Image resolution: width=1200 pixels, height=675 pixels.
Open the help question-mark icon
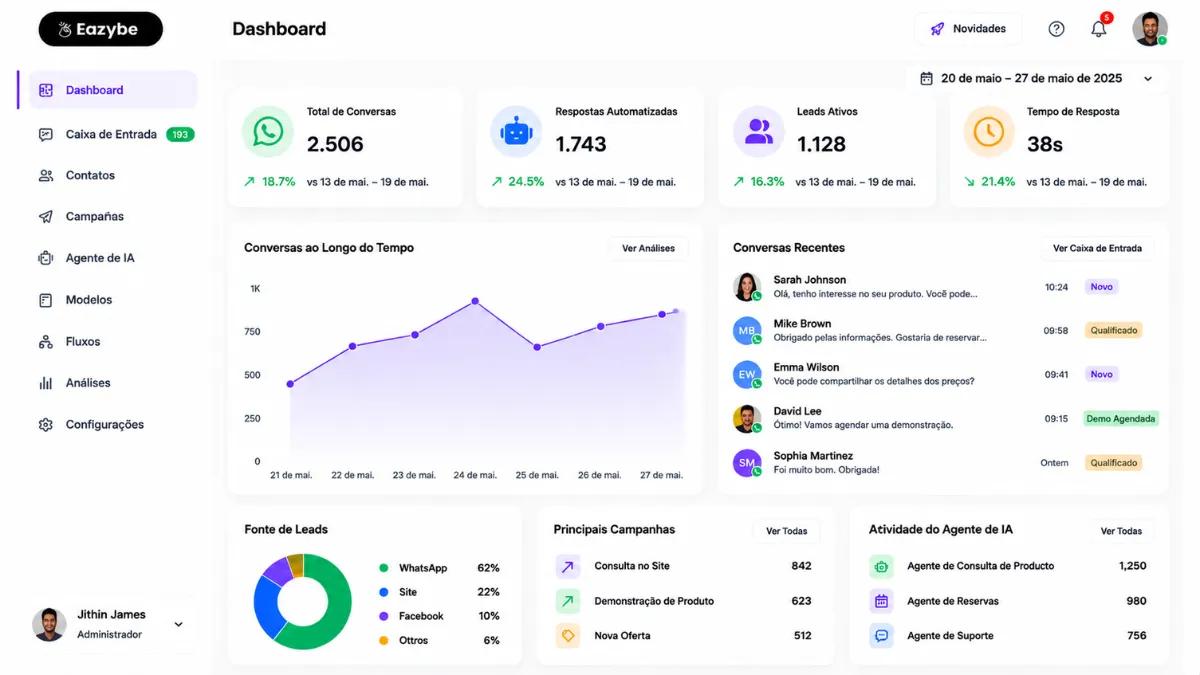tap(1056, 29)
